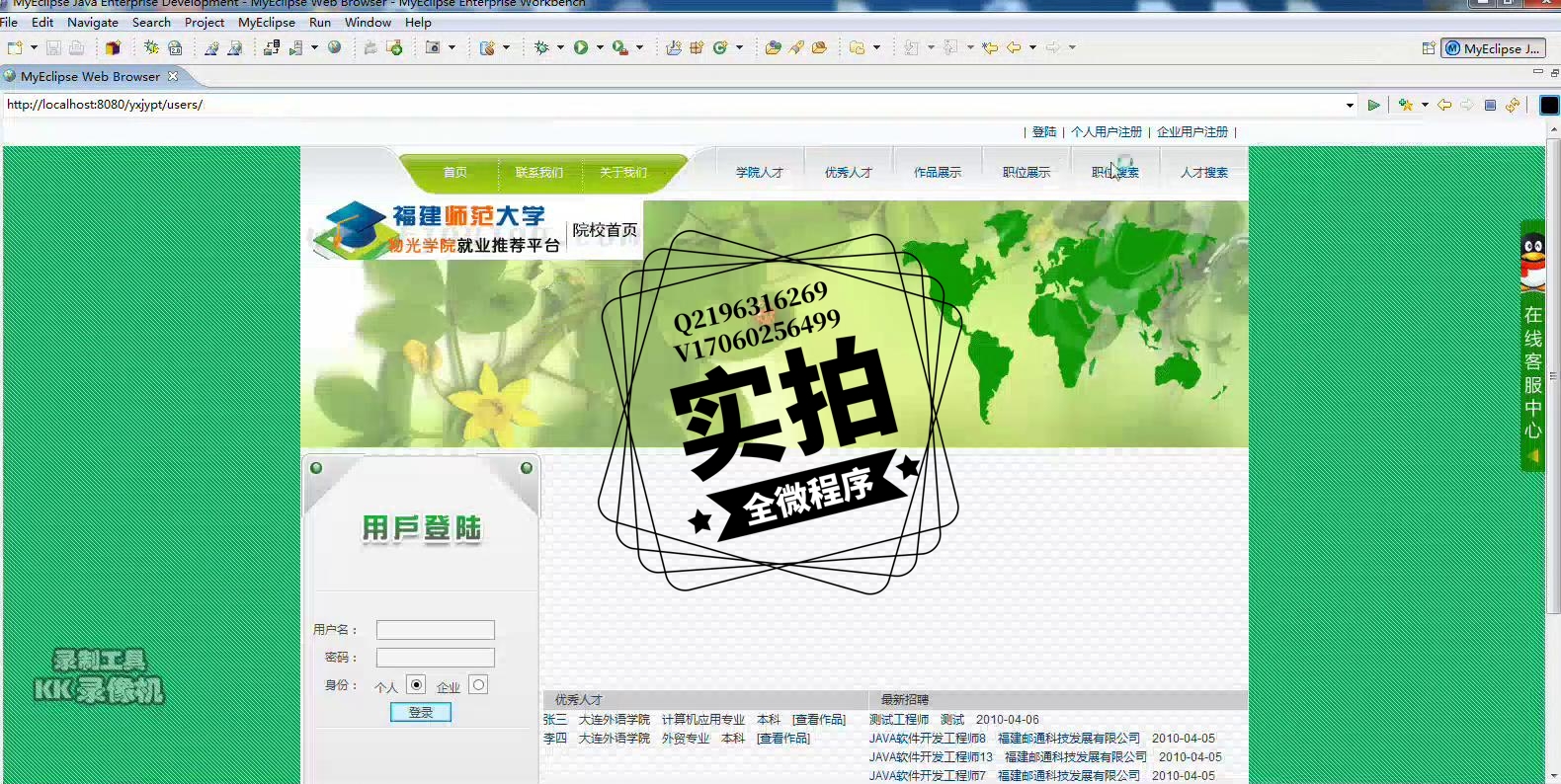Open the camera capture dropdown arrow
The width and height of the screenshot is (1561, 784).
click(452, 47)
